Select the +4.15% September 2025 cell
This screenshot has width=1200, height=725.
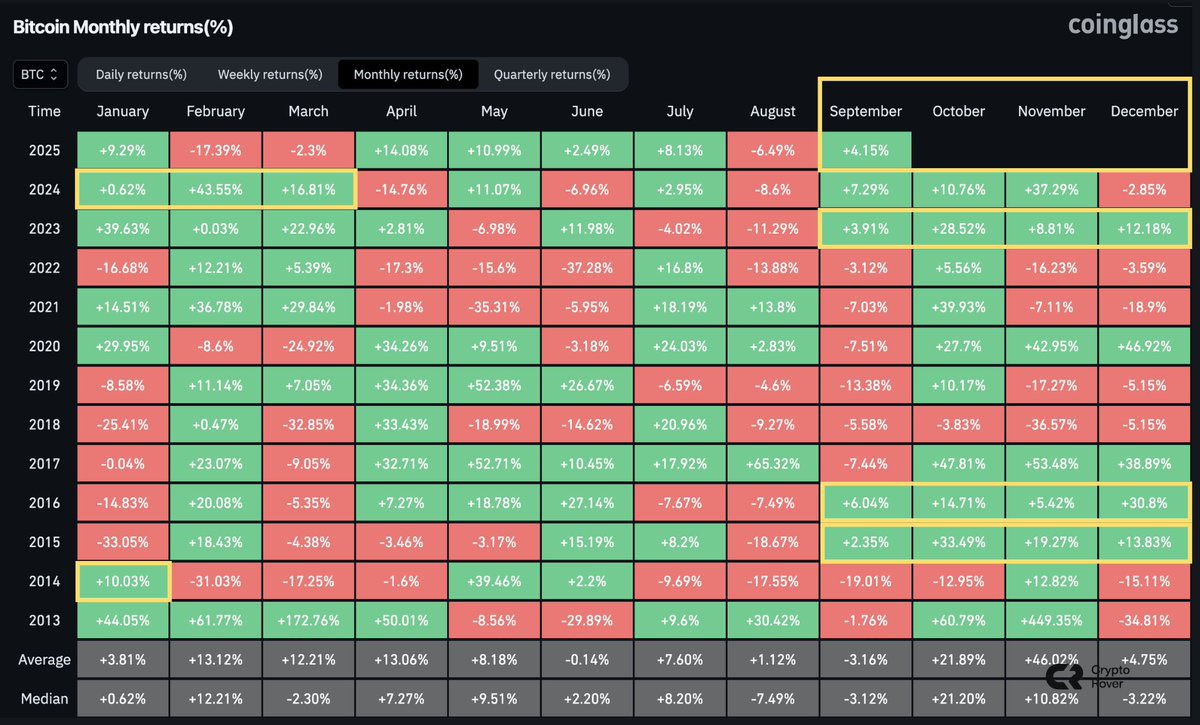pos(865,150)
